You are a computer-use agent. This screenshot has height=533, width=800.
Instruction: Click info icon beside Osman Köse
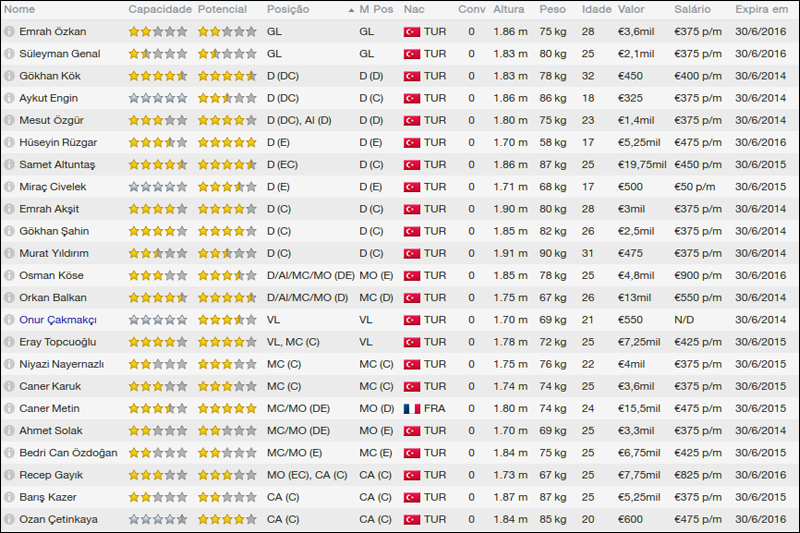pyautogui.click(x=9, y=276)
